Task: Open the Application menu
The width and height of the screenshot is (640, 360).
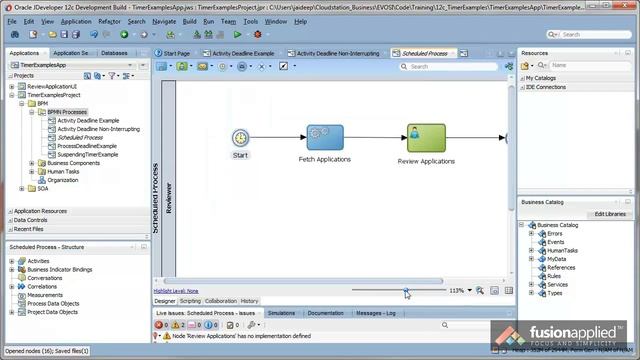Action: click(76, 22)
